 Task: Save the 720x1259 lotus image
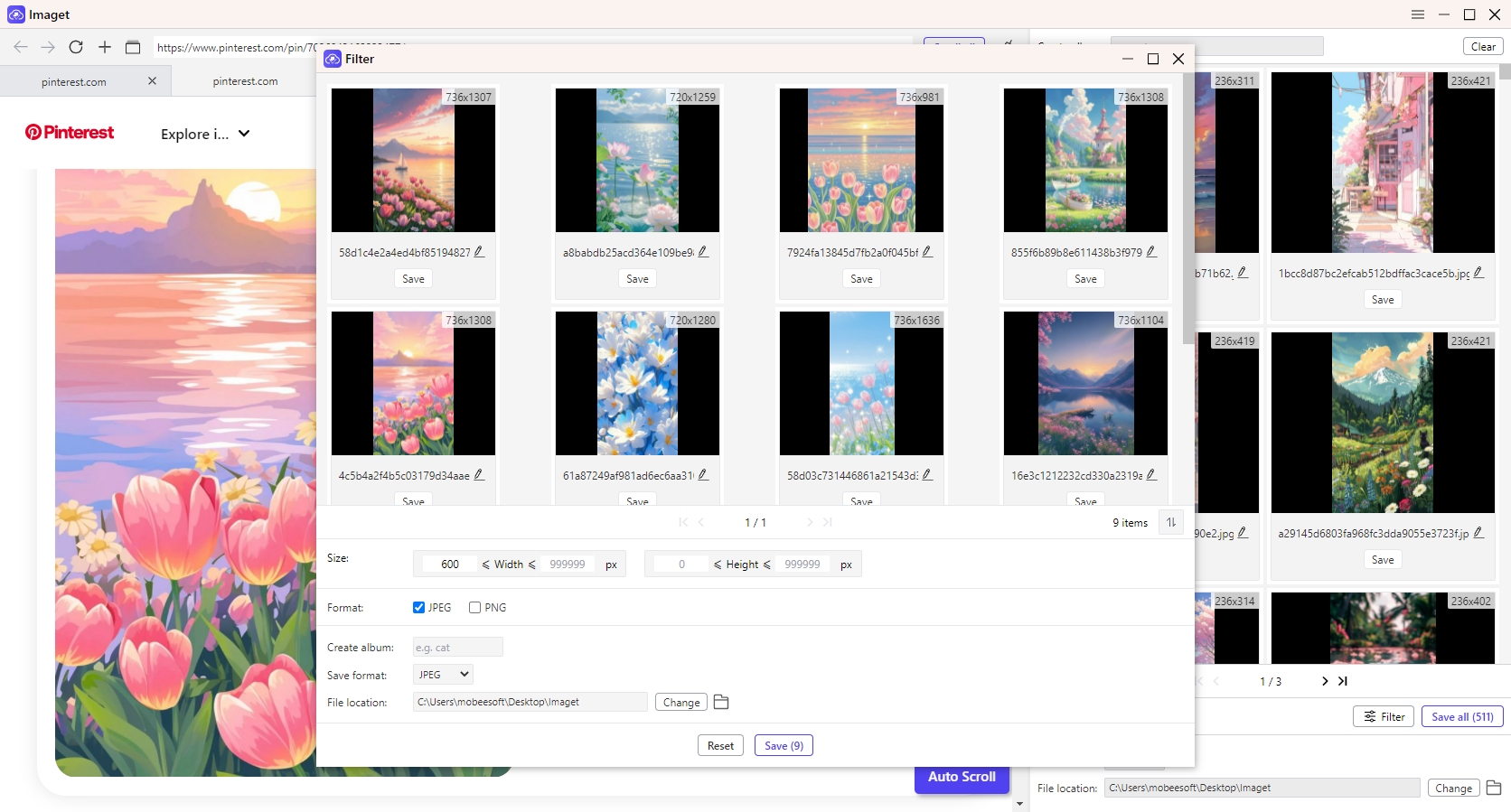pos(637,278)
